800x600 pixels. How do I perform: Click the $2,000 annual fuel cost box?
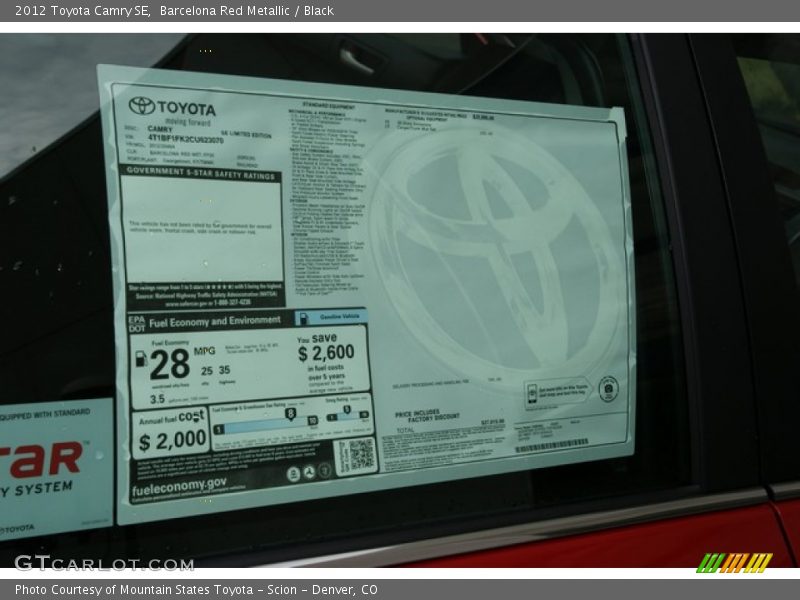pos(171,435)
